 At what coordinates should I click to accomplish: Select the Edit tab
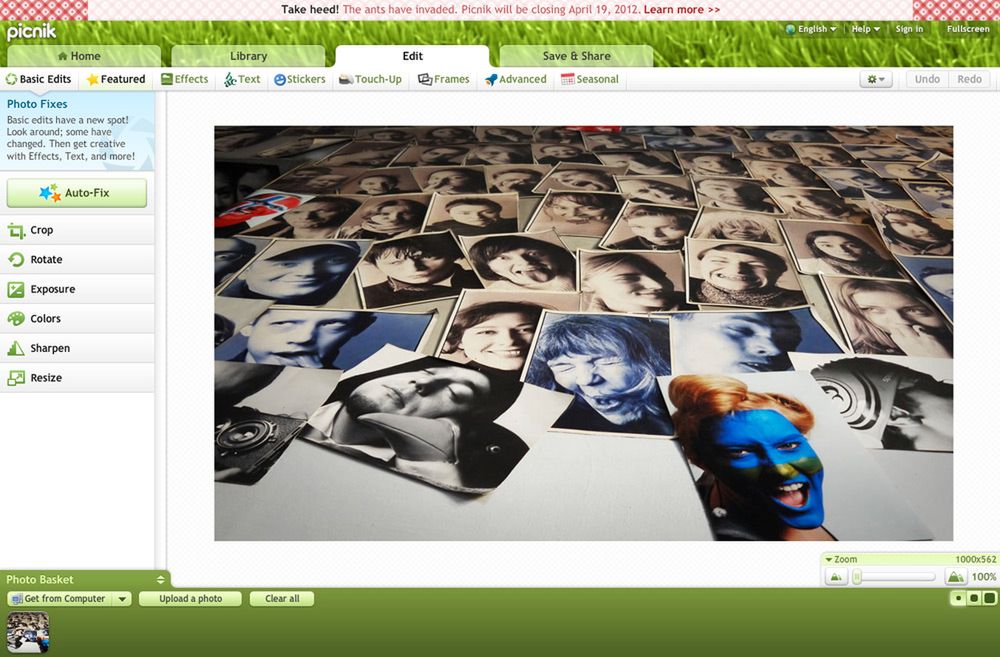coord(412,56)
